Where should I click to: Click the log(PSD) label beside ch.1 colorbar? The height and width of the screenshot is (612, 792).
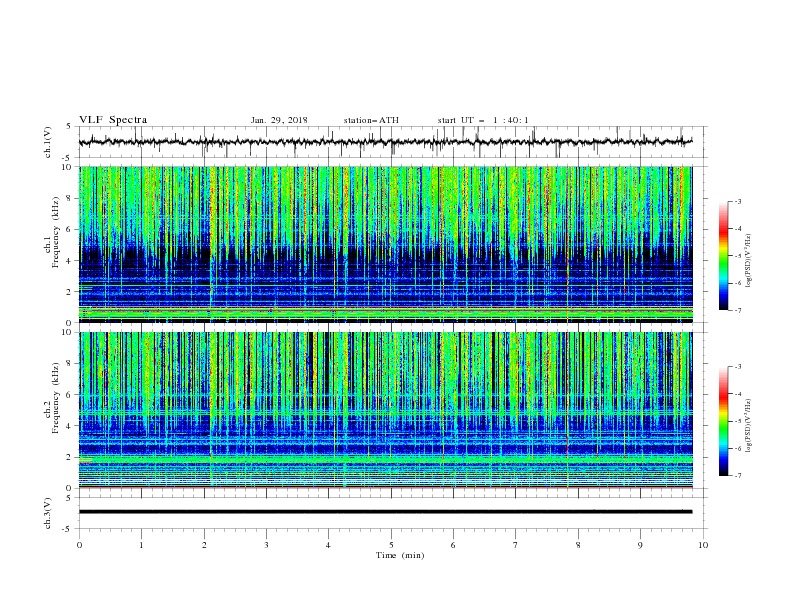point(748,261)
